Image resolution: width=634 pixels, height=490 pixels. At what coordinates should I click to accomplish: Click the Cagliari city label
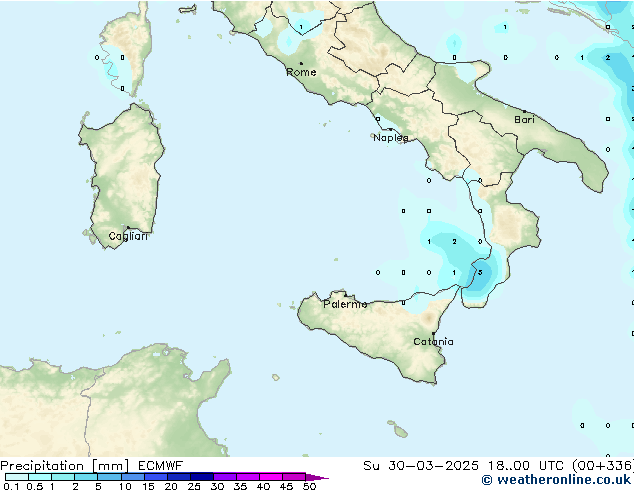coord(128,236)
